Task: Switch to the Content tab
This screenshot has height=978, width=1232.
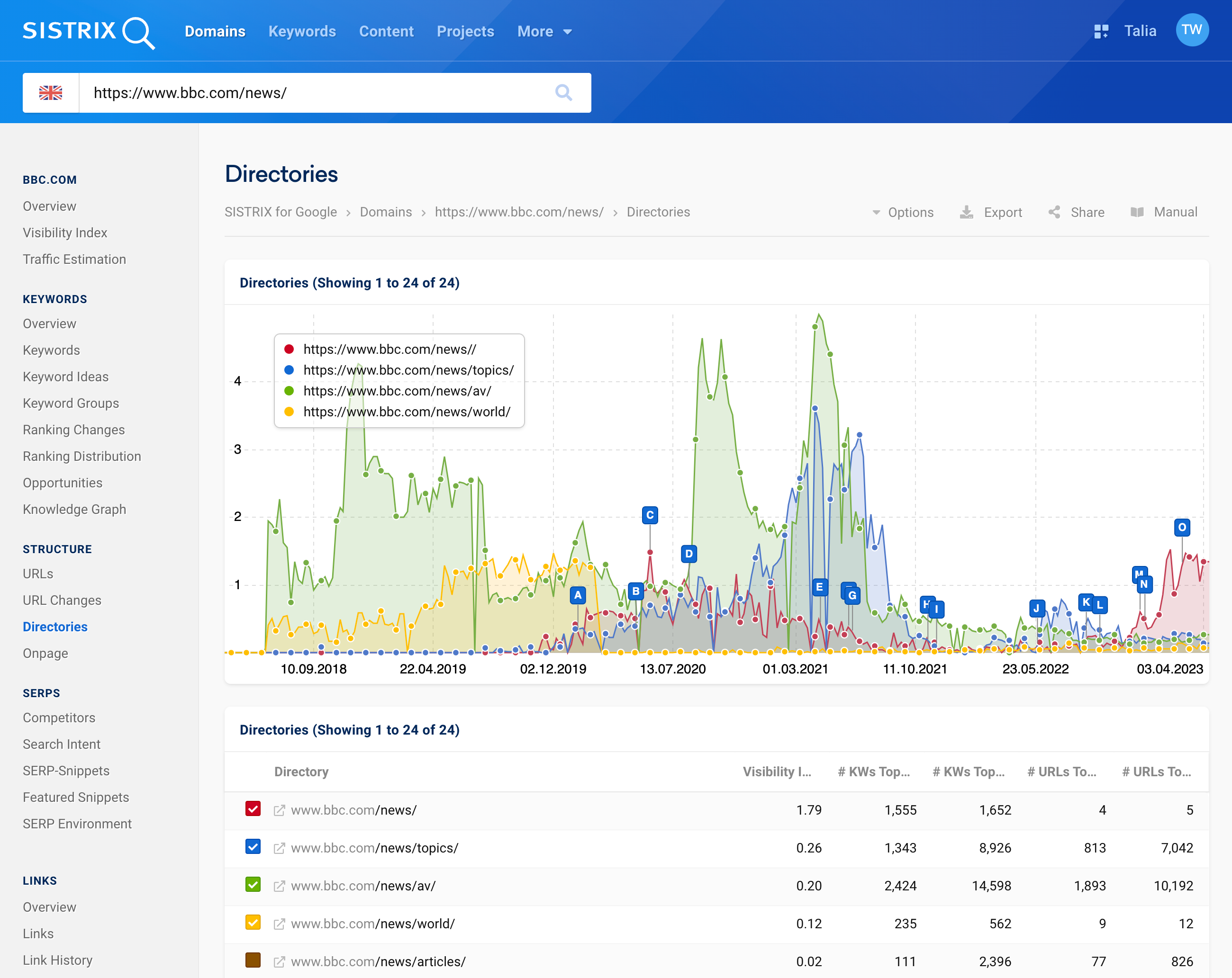Action: click(386, 31)
